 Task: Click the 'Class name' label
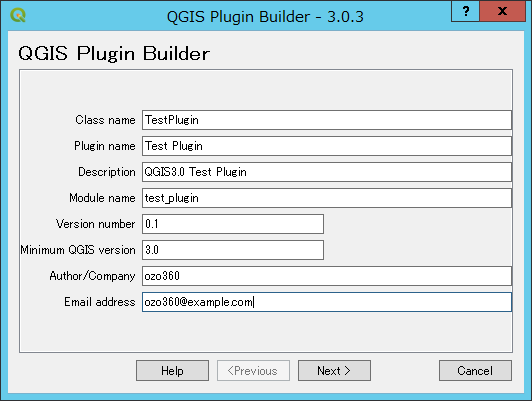point(105,120)
